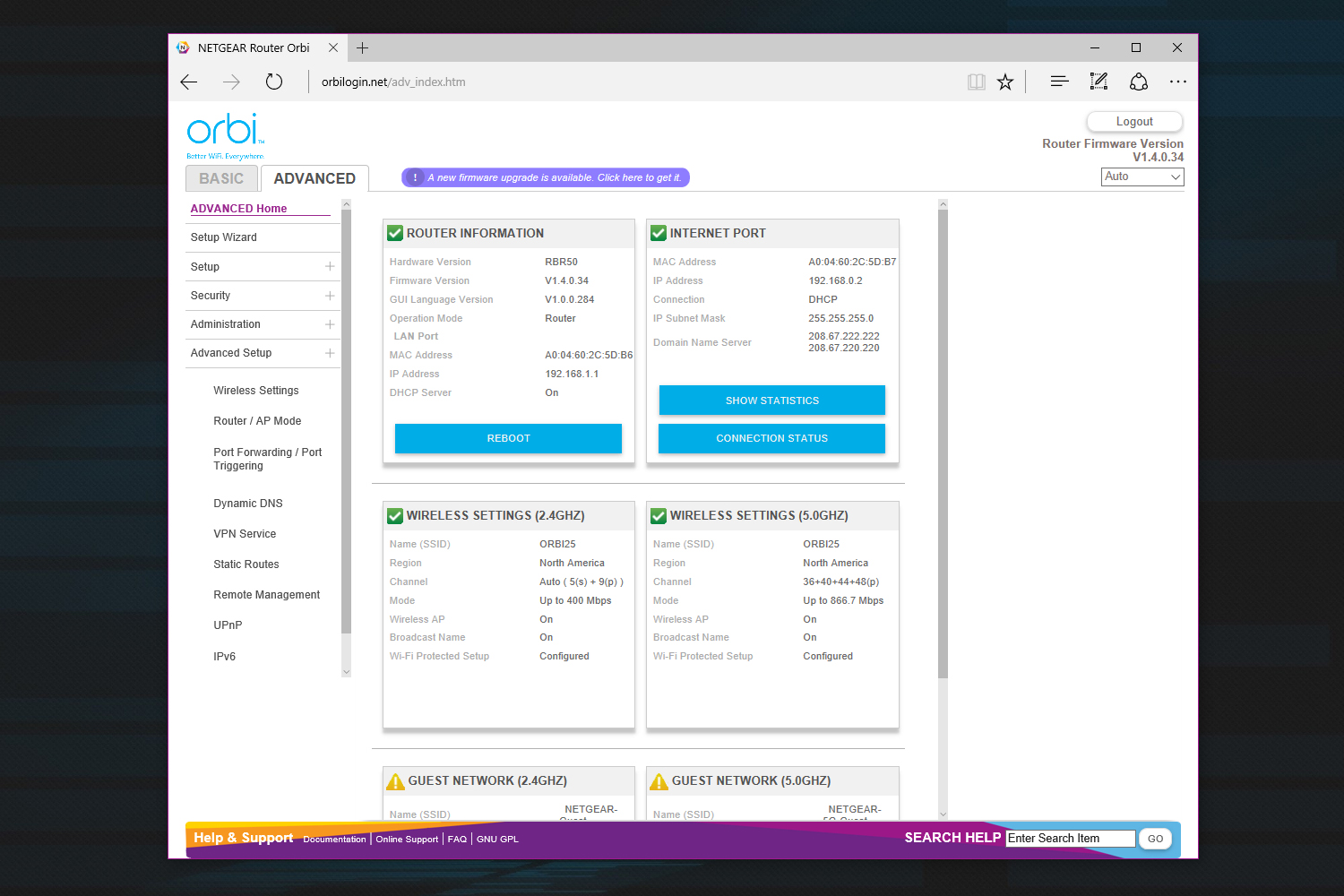Open VPN Service settings

pos(245,534)
